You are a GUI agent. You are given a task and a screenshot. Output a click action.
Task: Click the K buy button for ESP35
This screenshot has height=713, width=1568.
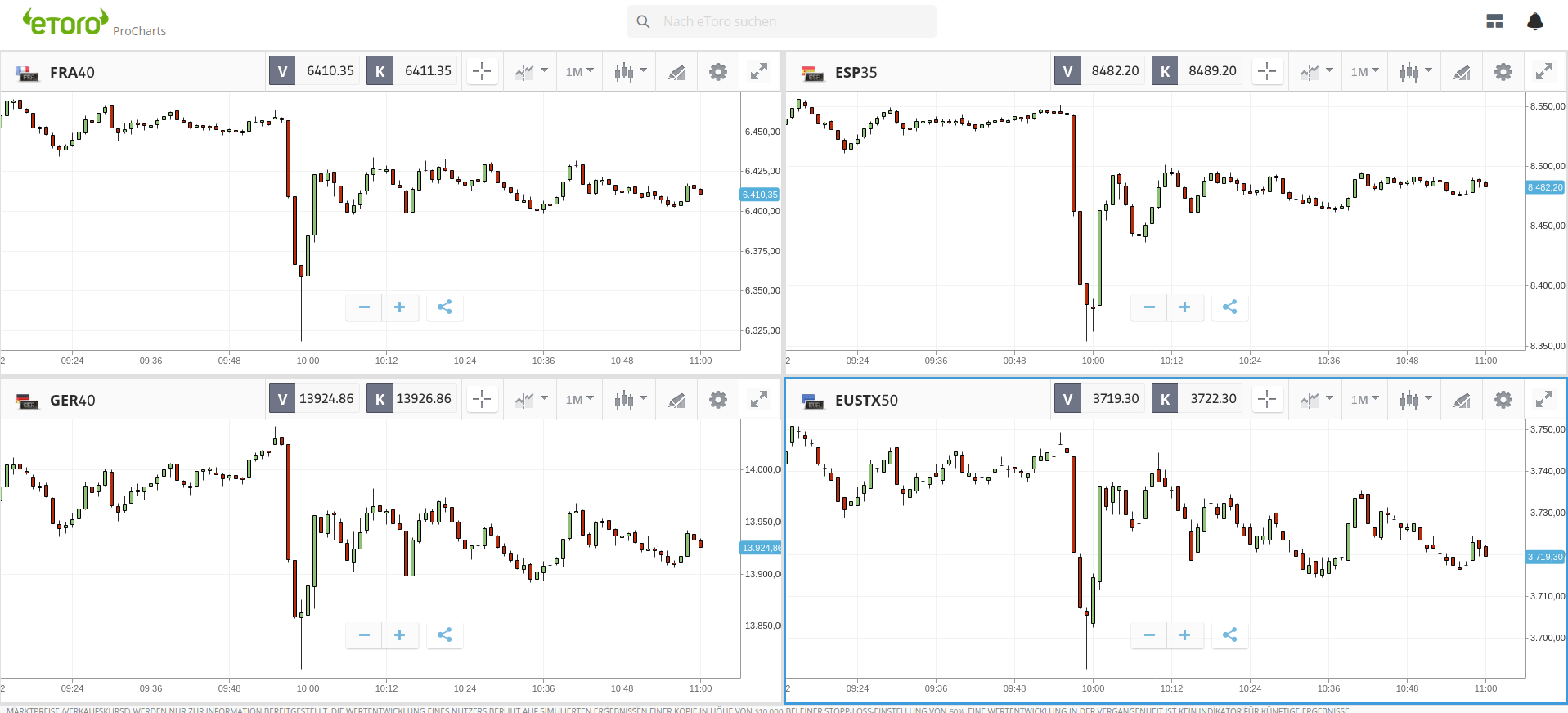pyautogui.click(x=1165, y=71)
